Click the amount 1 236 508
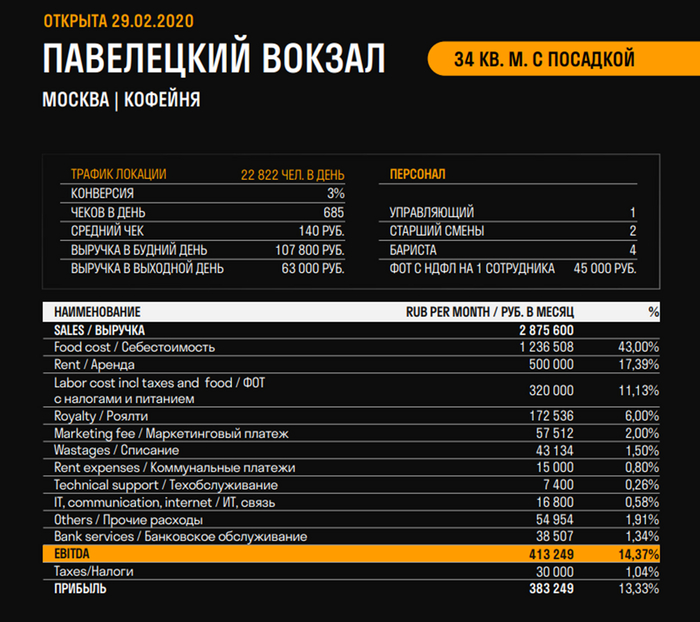Screen dimensions: 700x622 tap(546, 347)
